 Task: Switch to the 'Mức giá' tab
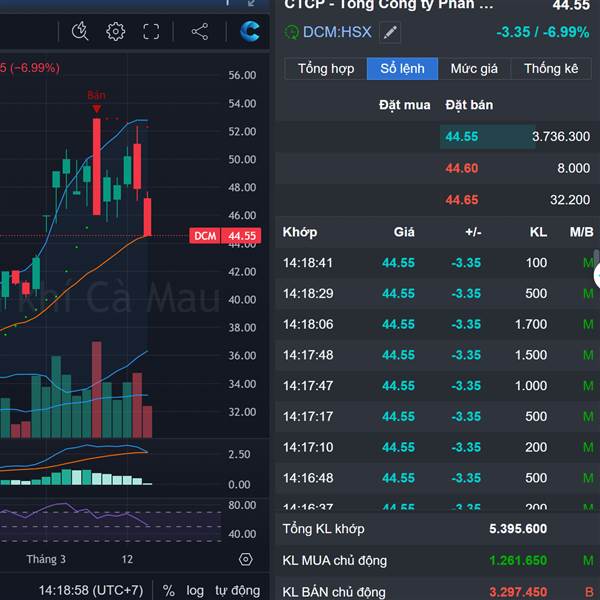(474, 69)
